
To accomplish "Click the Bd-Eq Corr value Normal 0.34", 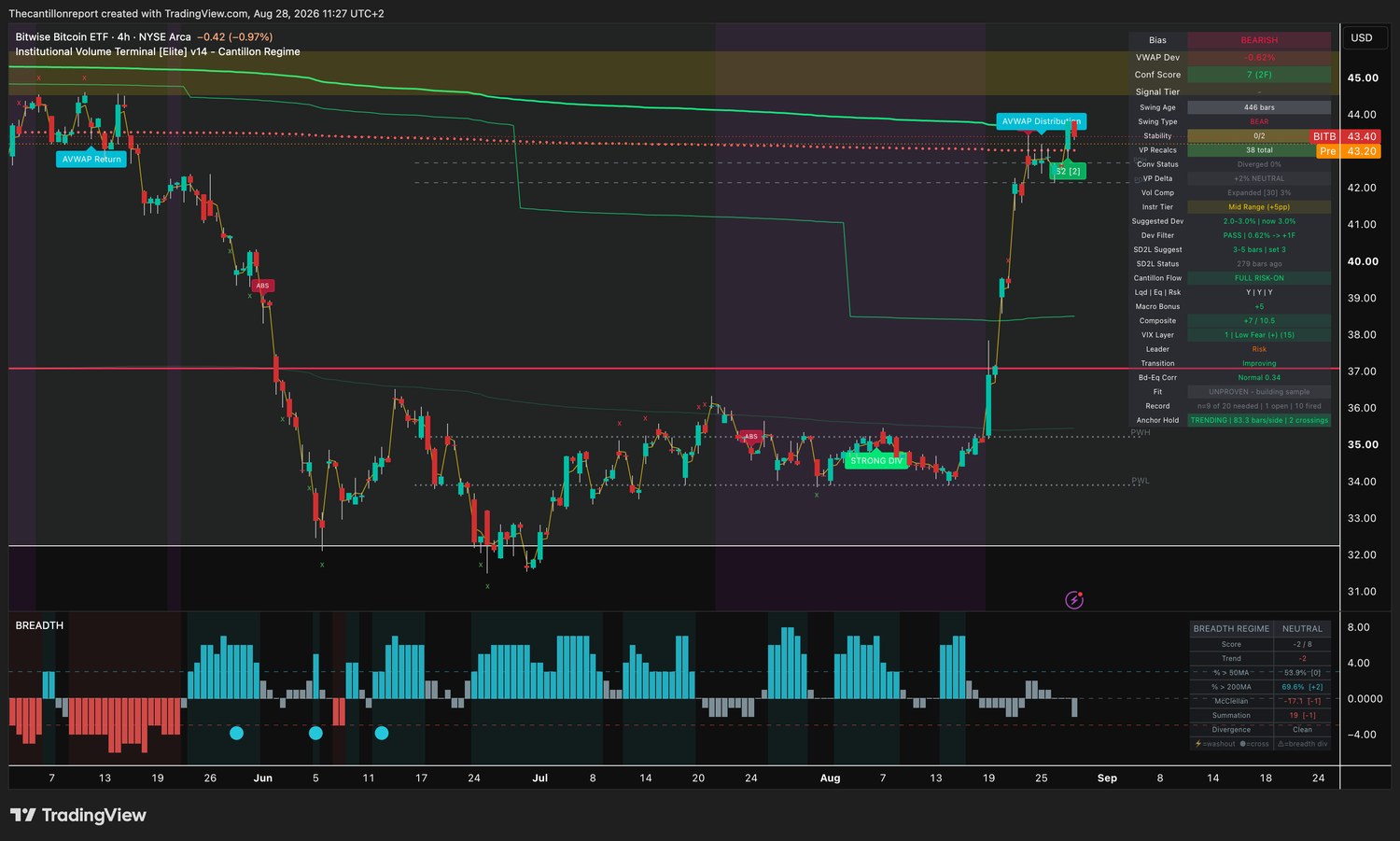I will pos(1259,377).
